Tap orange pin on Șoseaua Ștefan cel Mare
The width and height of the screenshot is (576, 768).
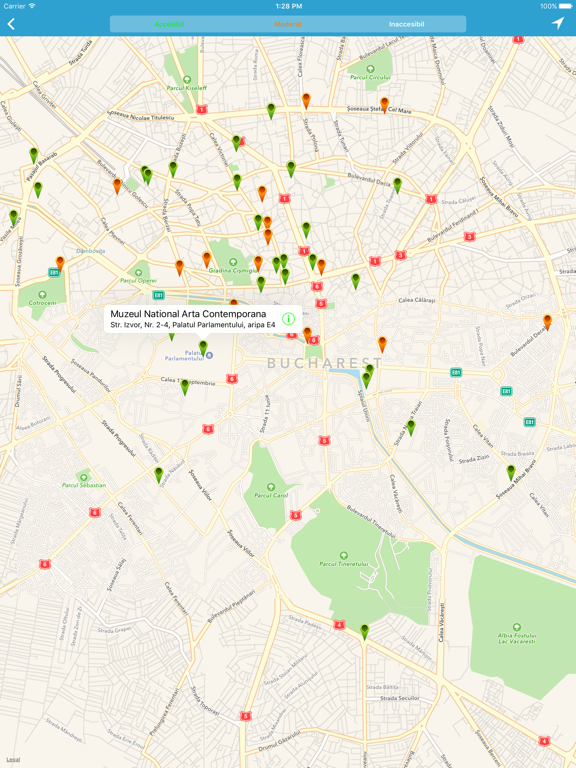click(384, 105)
